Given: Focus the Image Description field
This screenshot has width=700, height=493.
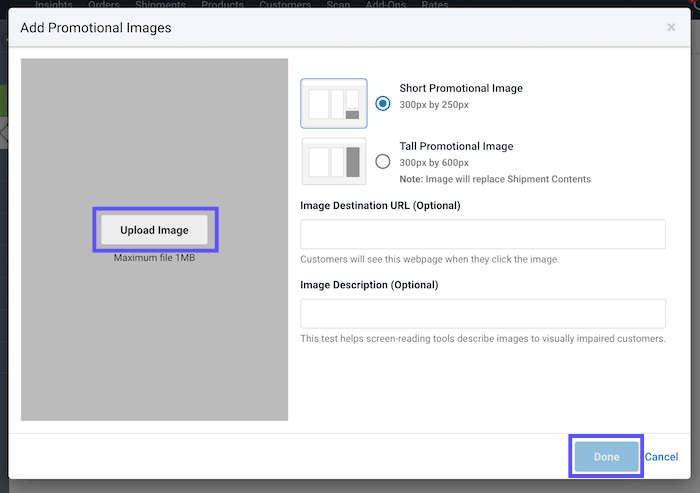Looking at the screenshot, I should tap(483, 313).
